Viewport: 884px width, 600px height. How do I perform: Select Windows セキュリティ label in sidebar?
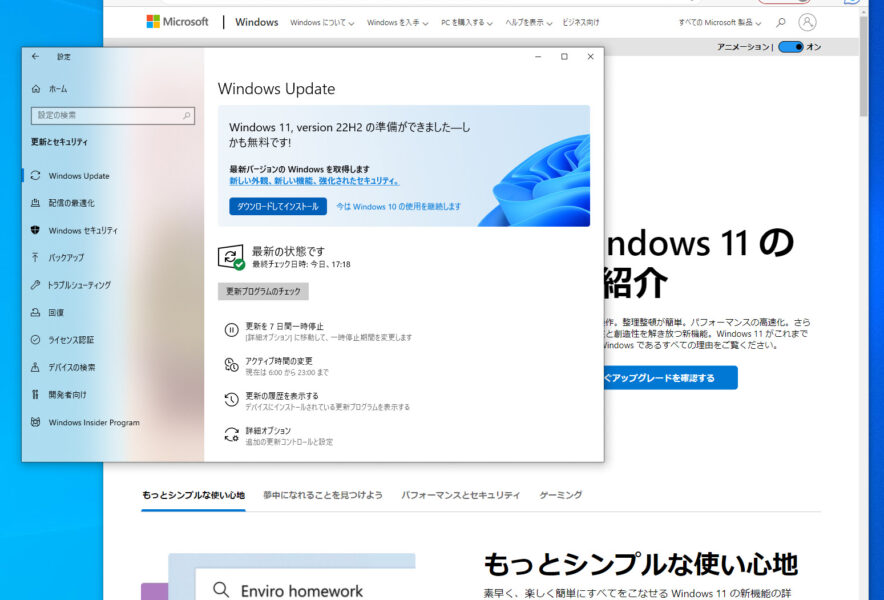(x=83, y=231)
